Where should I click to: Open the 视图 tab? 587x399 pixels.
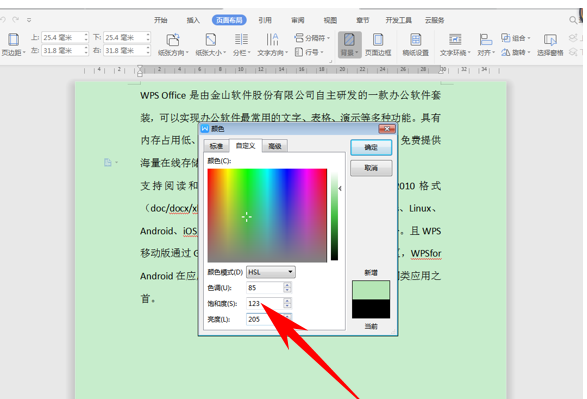pyautogui.click(x=330, y=20)
